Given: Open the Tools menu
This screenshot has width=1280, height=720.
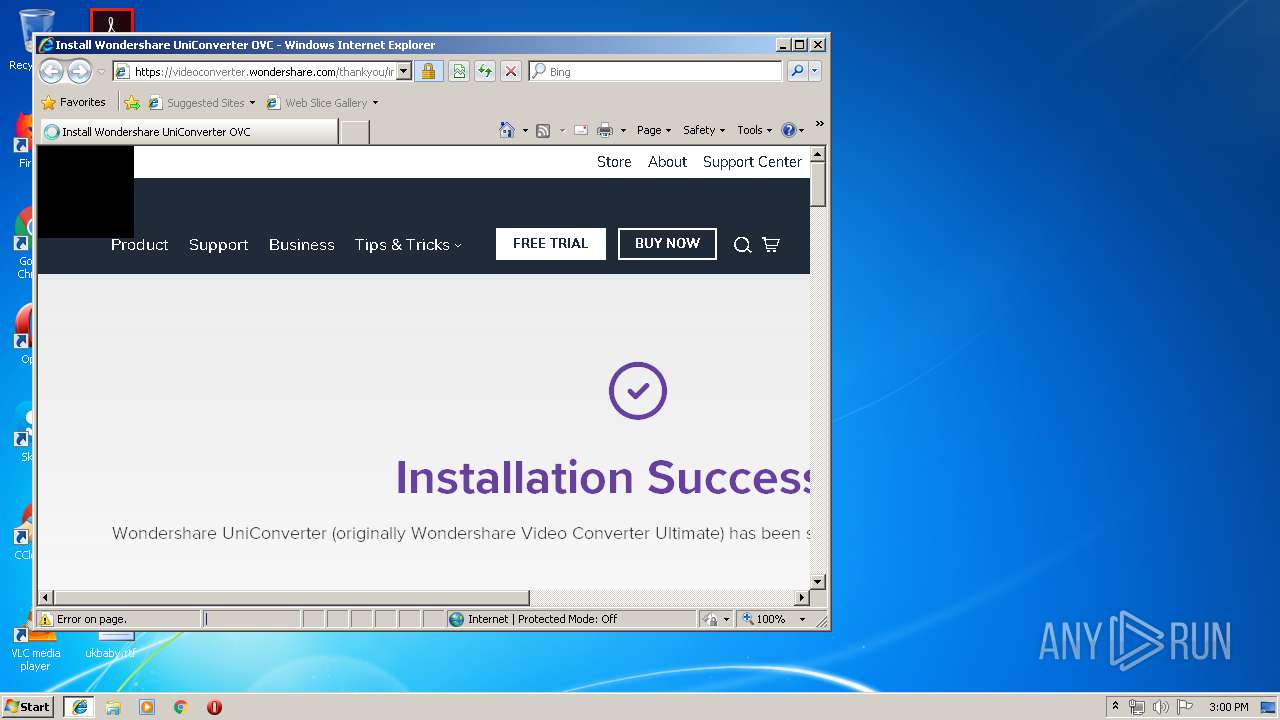Looking at the screenshot, I should [755, 130].
